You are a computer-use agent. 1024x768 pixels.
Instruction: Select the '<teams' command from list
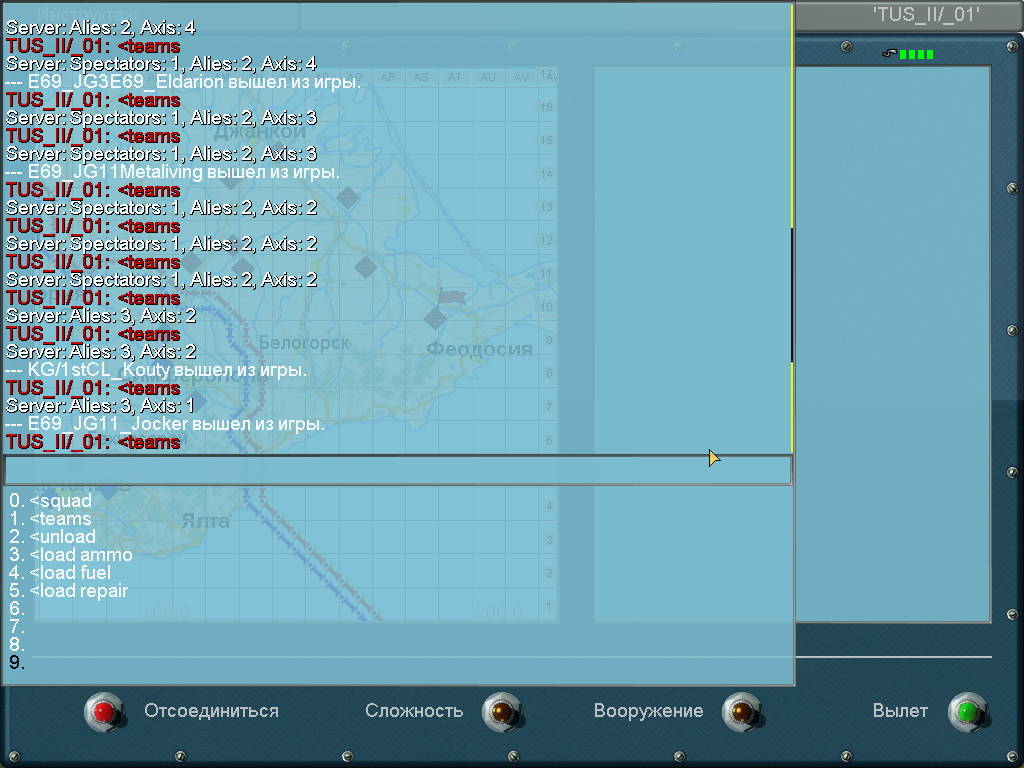tap(60, 519)
